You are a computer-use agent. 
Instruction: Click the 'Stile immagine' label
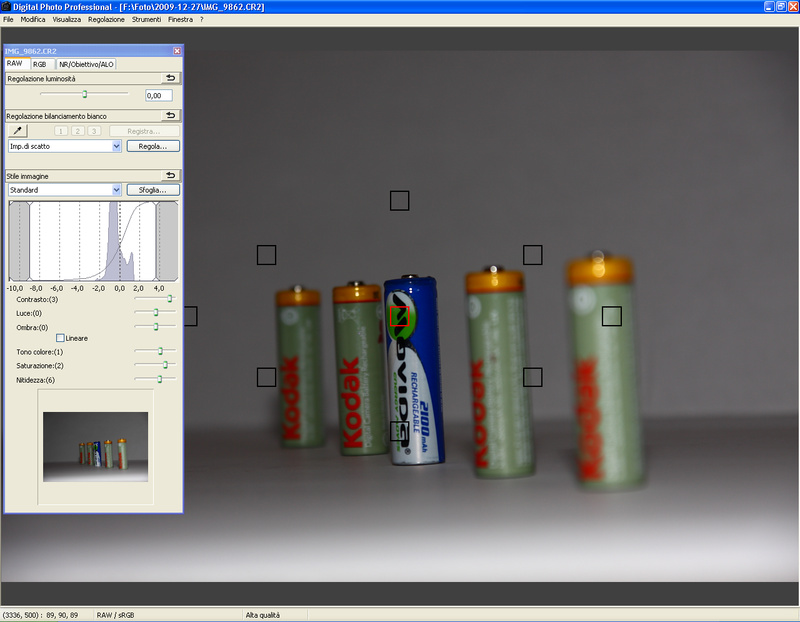[x=28, y=176]
